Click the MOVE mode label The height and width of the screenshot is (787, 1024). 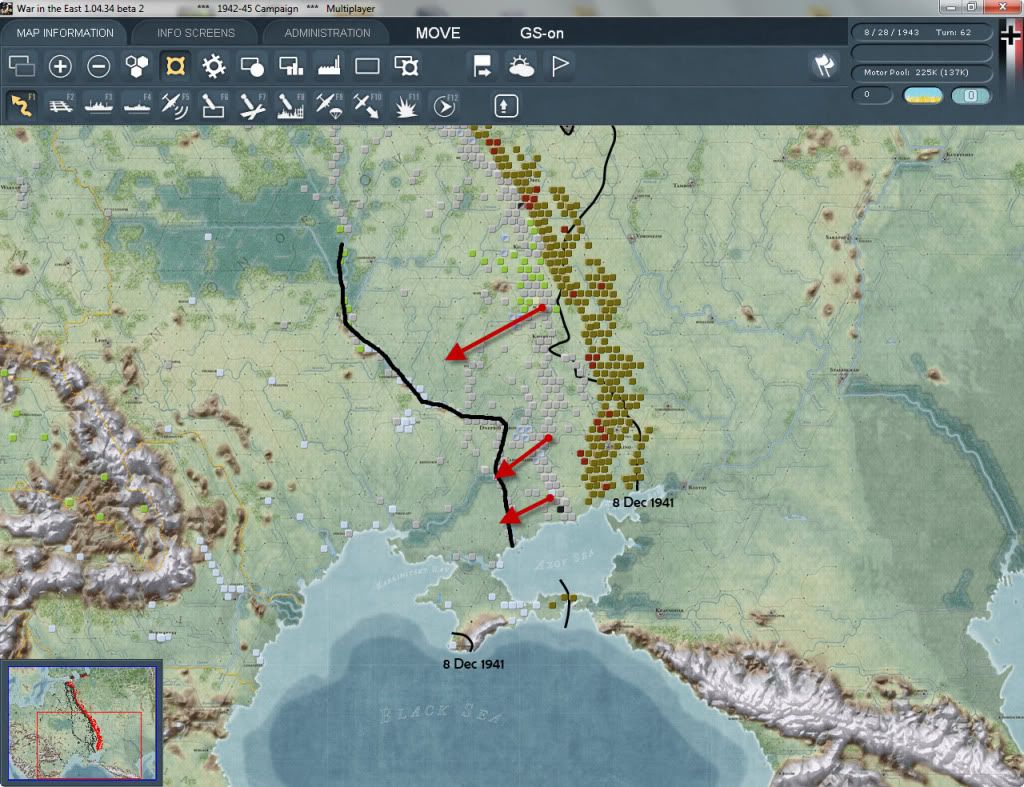coord(438,33)
